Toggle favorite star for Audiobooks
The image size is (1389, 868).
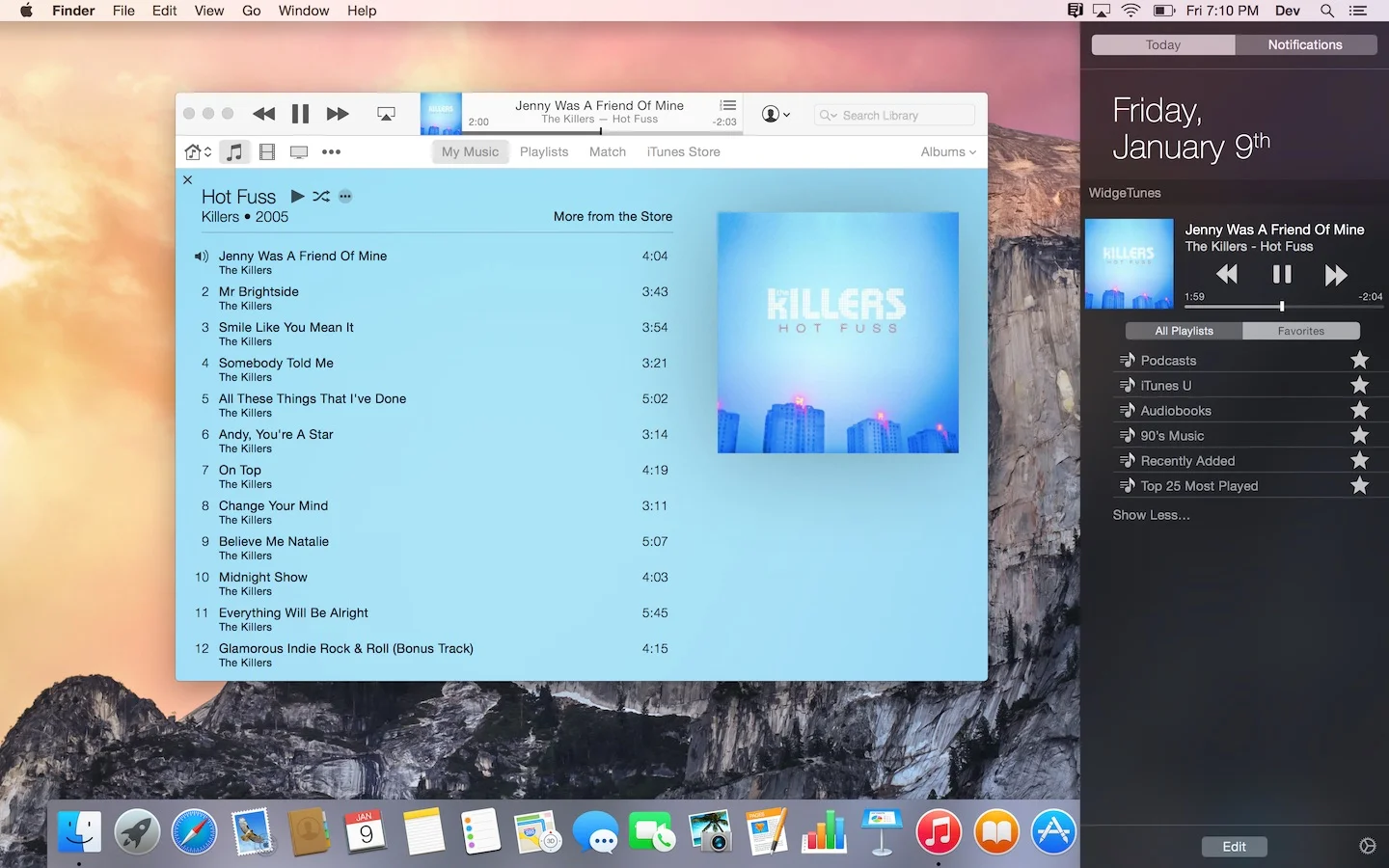1360,410
